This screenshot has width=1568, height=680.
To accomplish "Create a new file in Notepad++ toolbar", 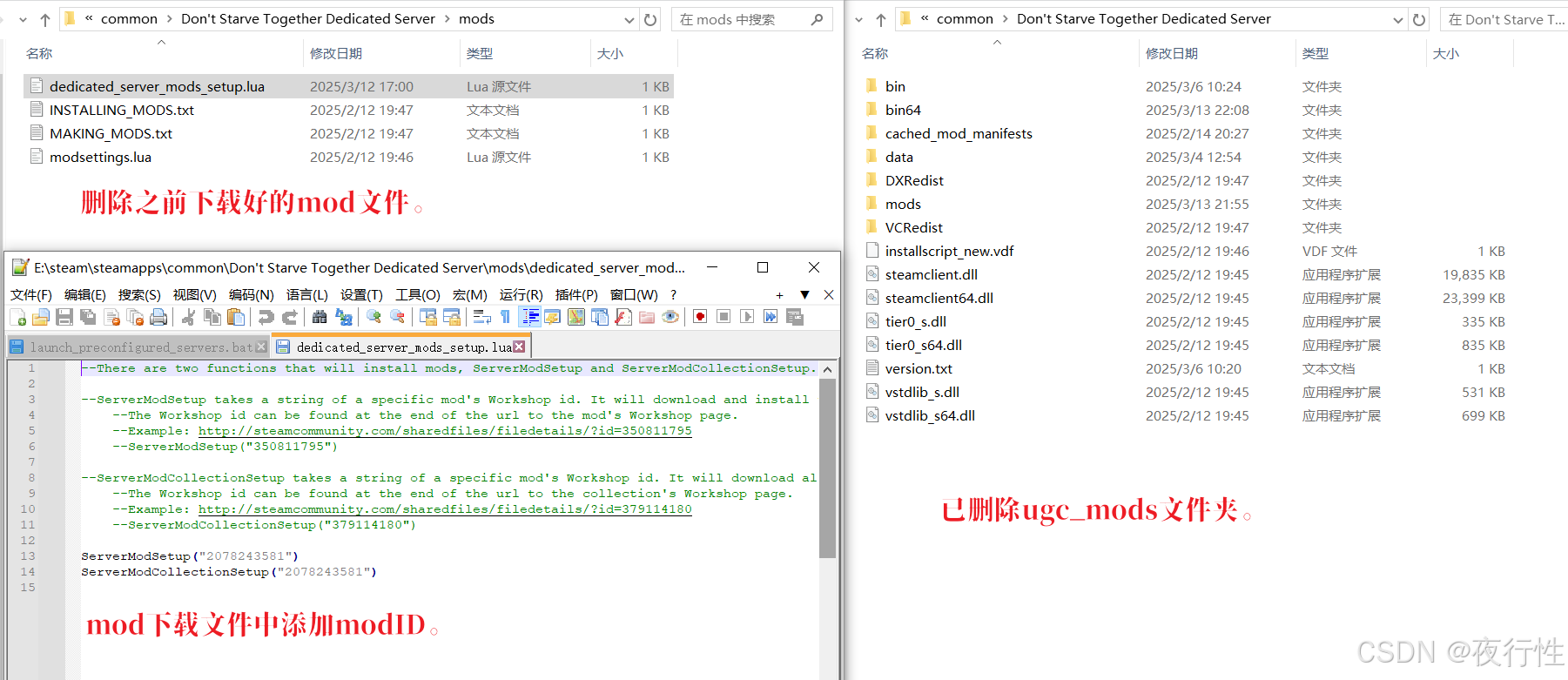I will tap(18, 317).
